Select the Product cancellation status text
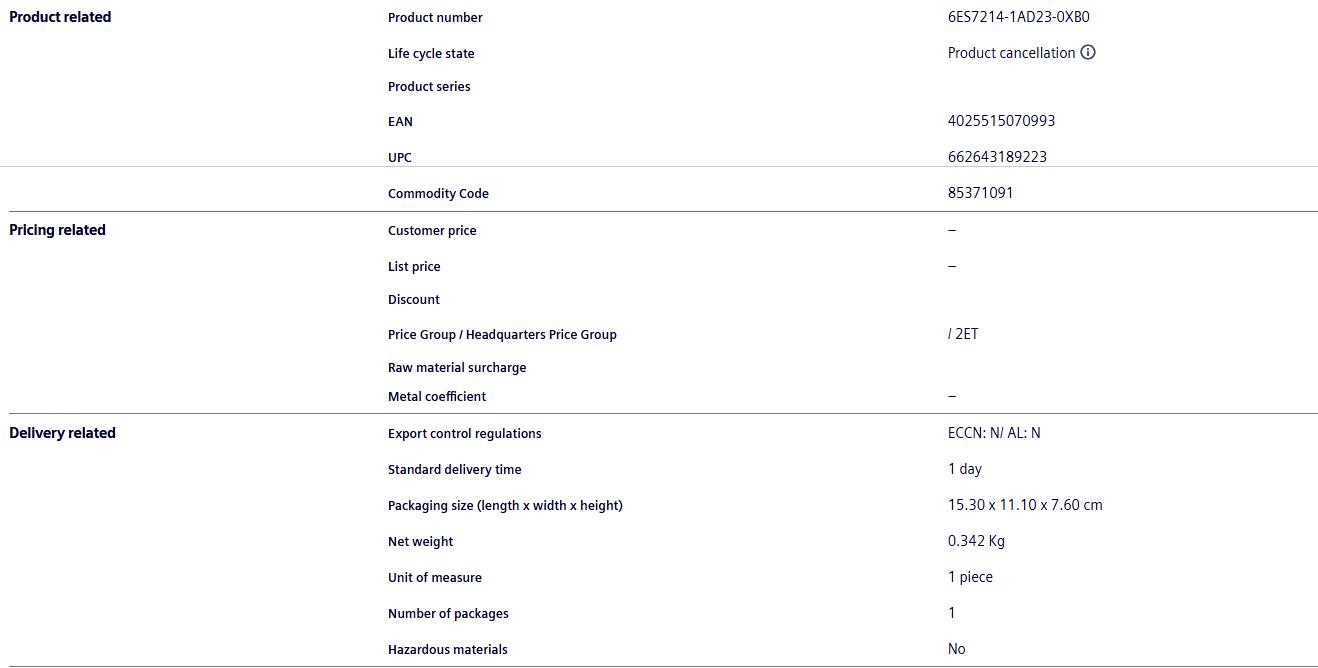Viewport: 1318px width, 668px height. point(1011,53)
